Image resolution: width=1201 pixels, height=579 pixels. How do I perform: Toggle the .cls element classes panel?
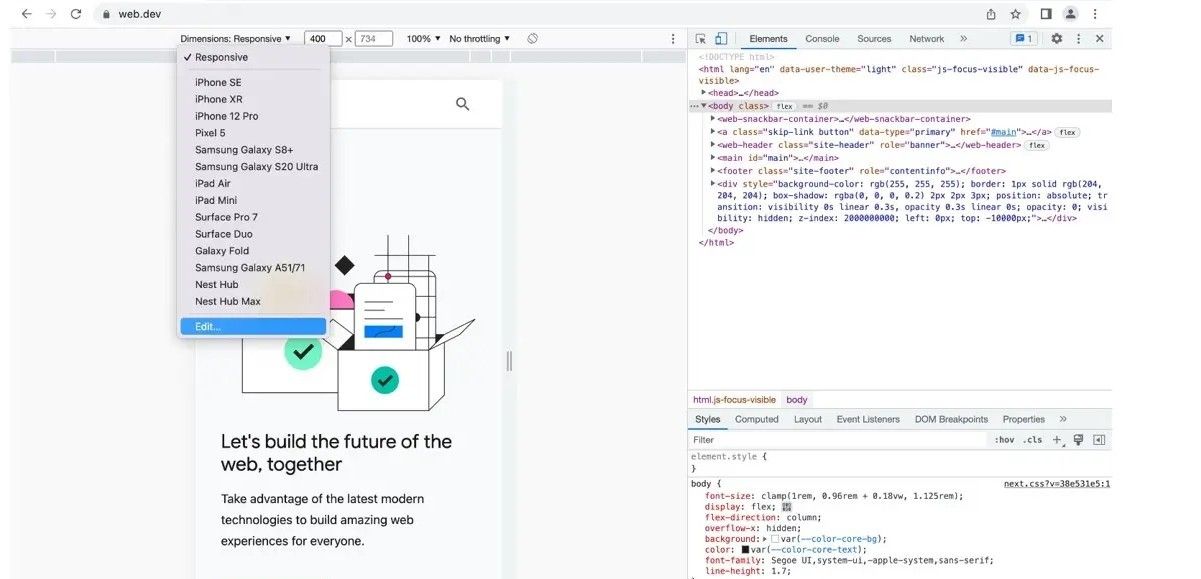tap(1032, 440)
